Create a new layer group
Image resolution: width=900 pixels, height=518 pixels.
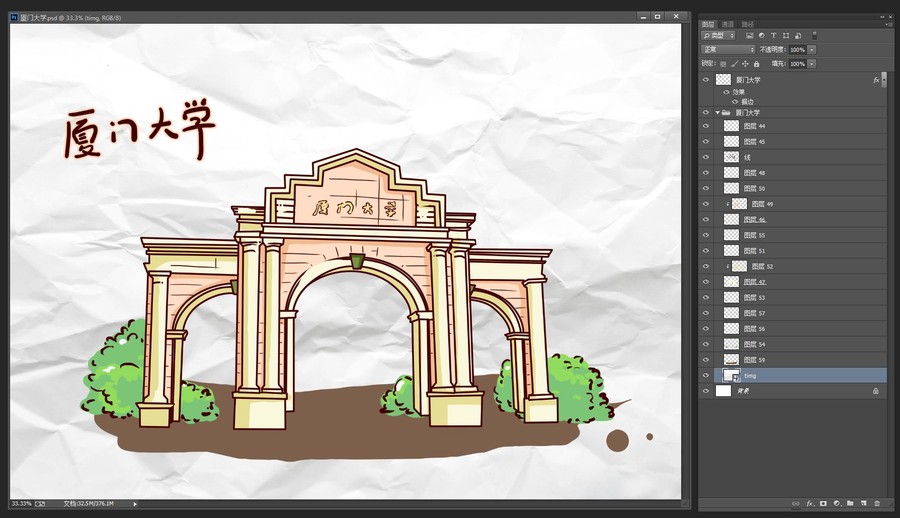[850, 504]
